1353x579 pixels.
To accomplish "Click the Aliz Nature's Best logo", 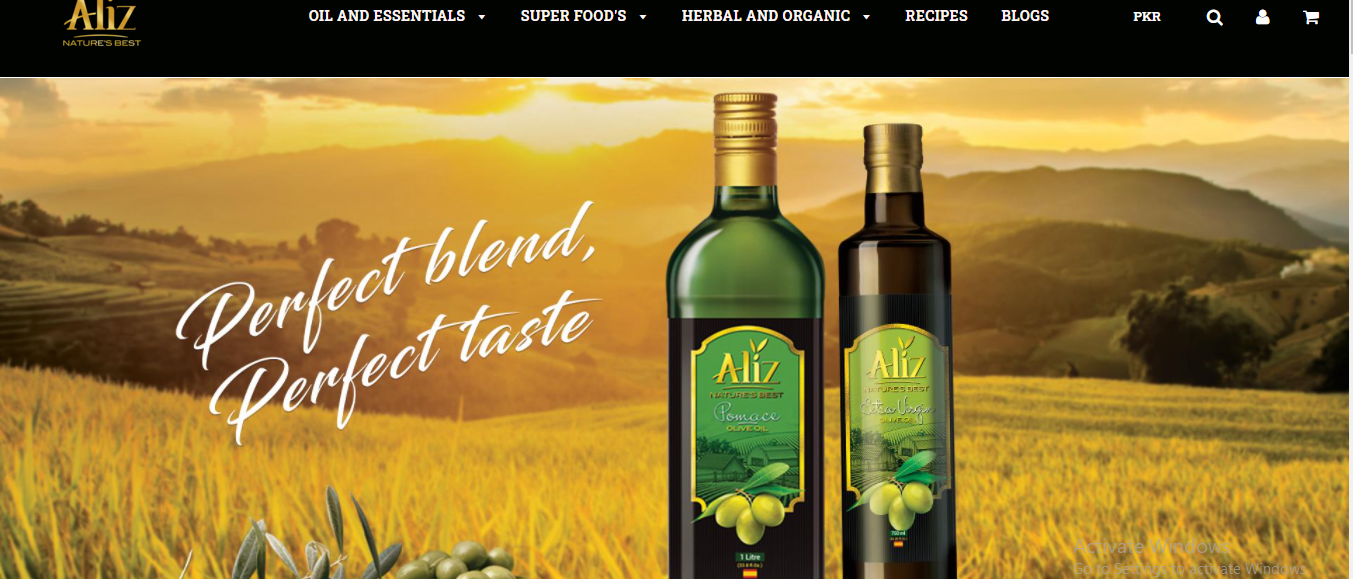I will coord(101,24).
